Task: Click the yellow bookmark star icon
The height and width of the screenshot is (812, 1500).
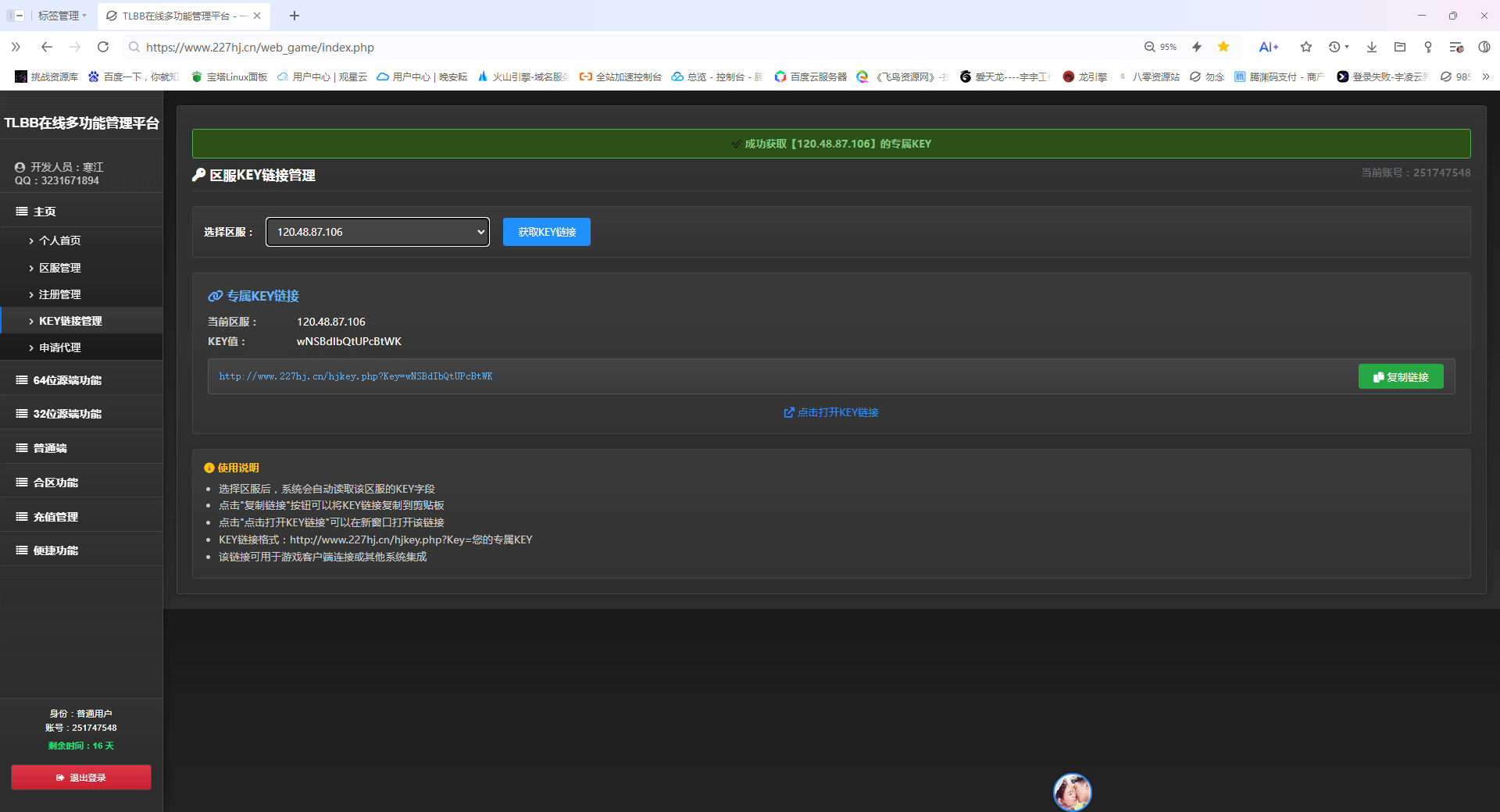Action: coord(1223,47)
